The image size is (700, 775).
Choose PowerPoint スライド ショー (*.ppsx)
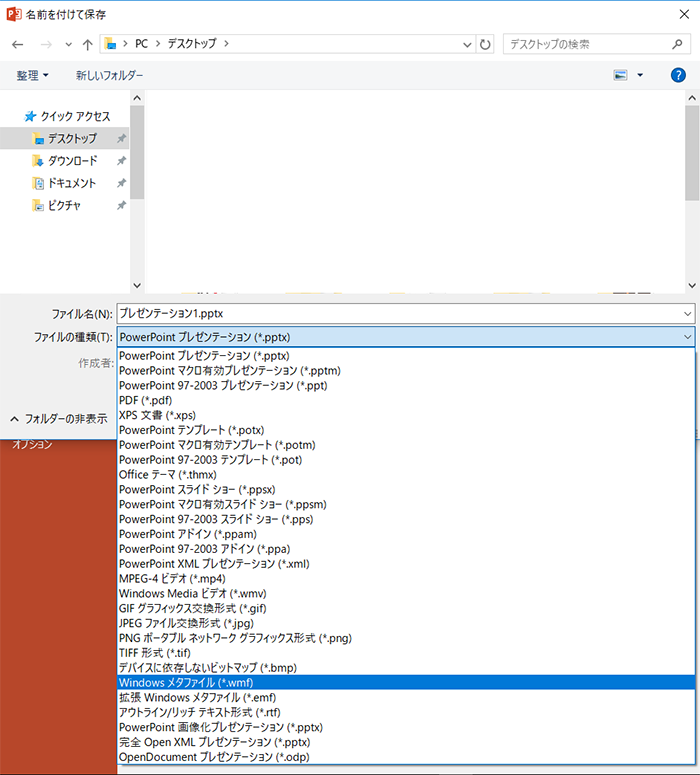coord(406,489)
